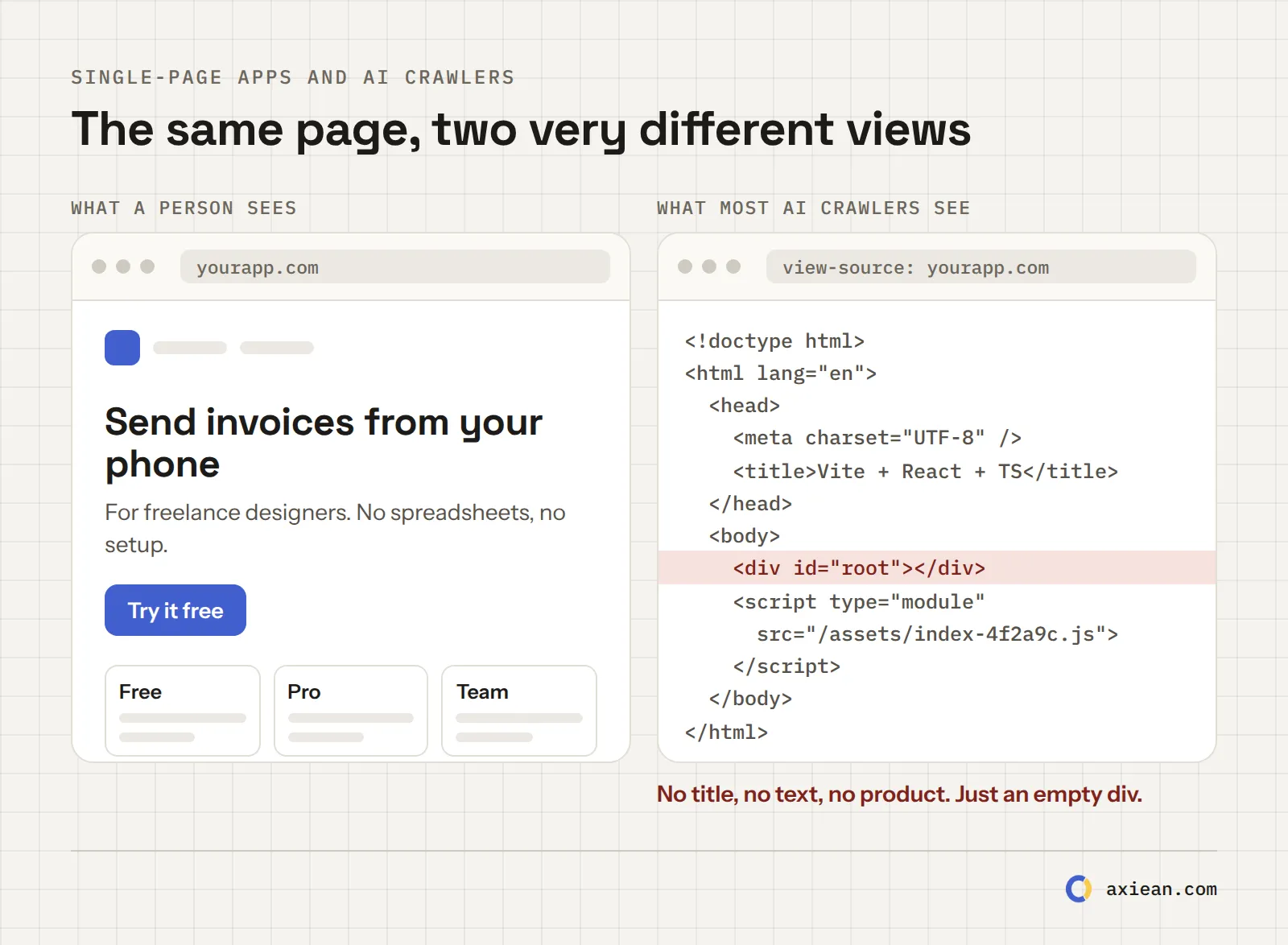The image size is (1288, 945).
Task: Click the opening <head> tag line
Action: click(745, 406)
